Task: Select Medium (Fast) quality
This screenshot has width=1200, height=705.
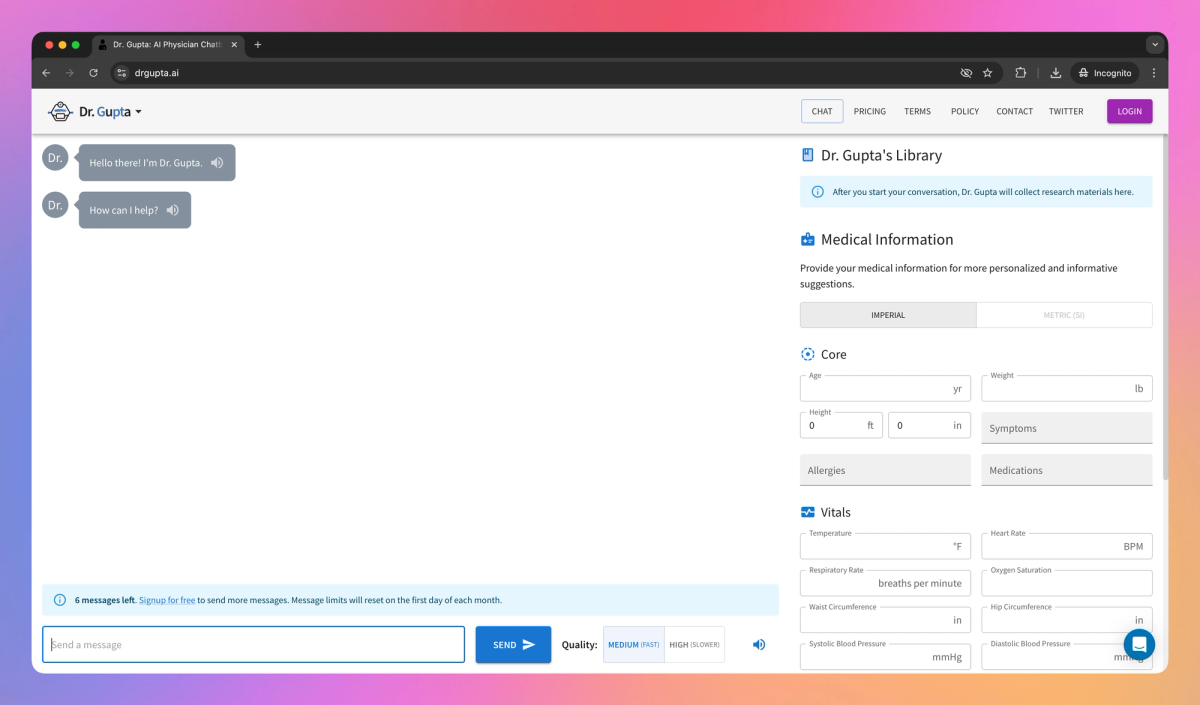Action: pos(634,645)
